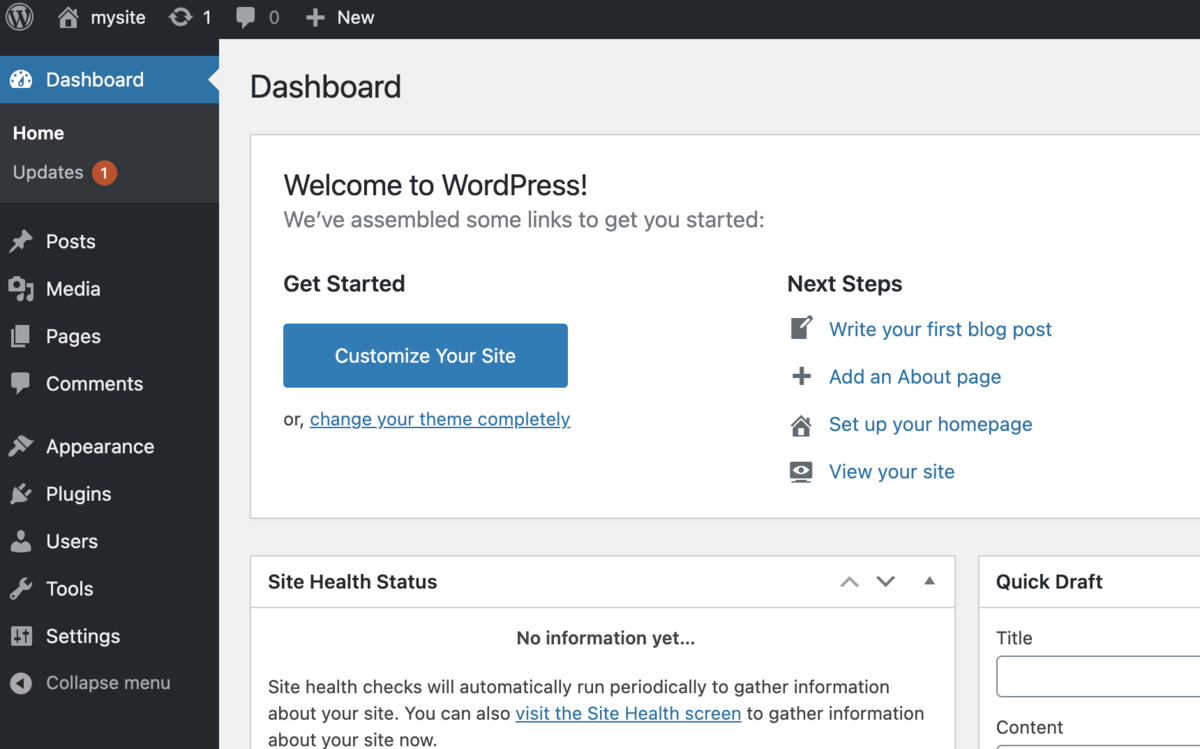Screen dimensions: 1200x749
Task: Open the Tools wrench icon
Action: tap(21, 589)
